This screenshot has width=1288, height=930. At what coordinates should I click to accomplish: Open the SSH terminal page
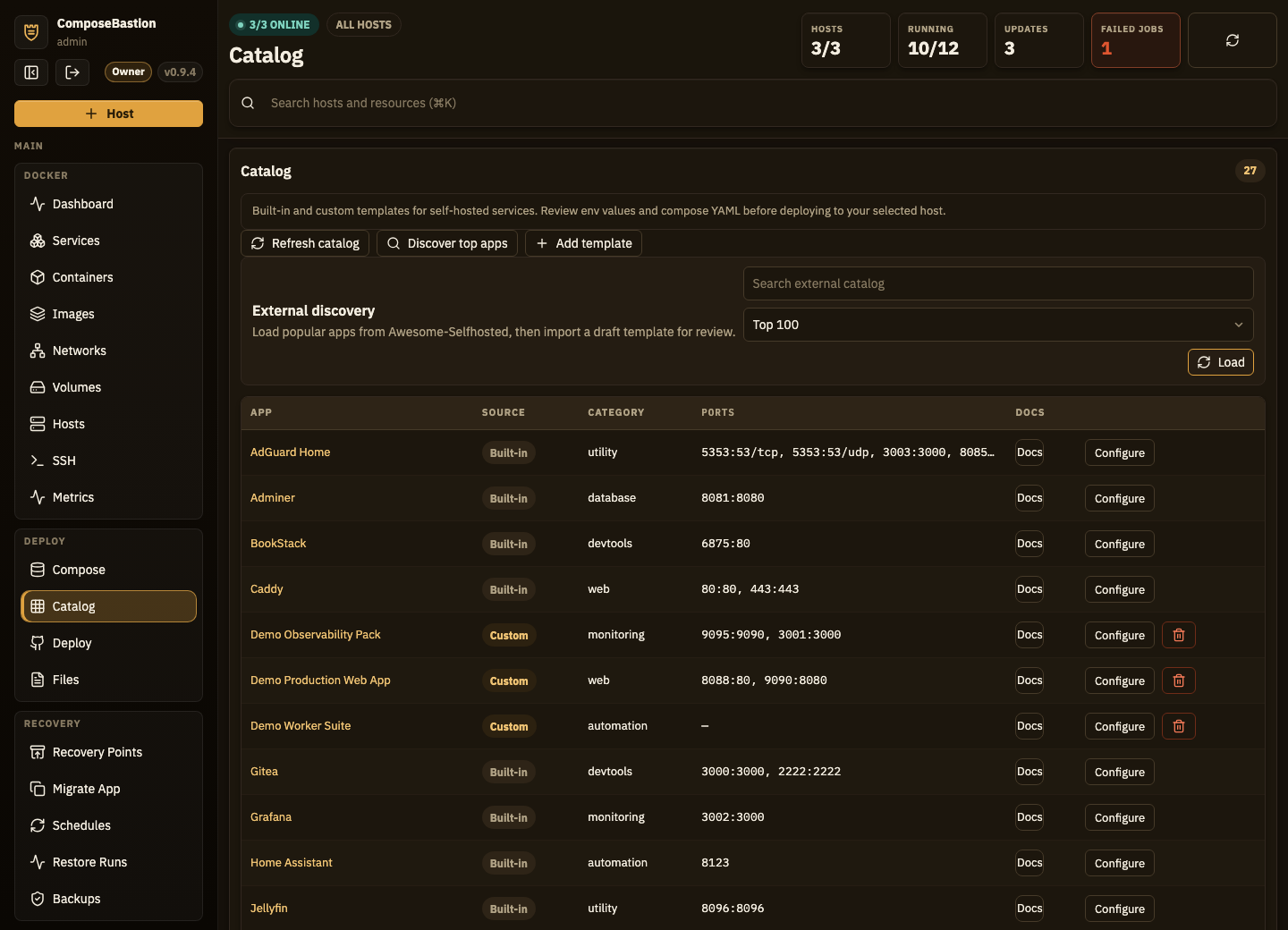pos(108,461)
